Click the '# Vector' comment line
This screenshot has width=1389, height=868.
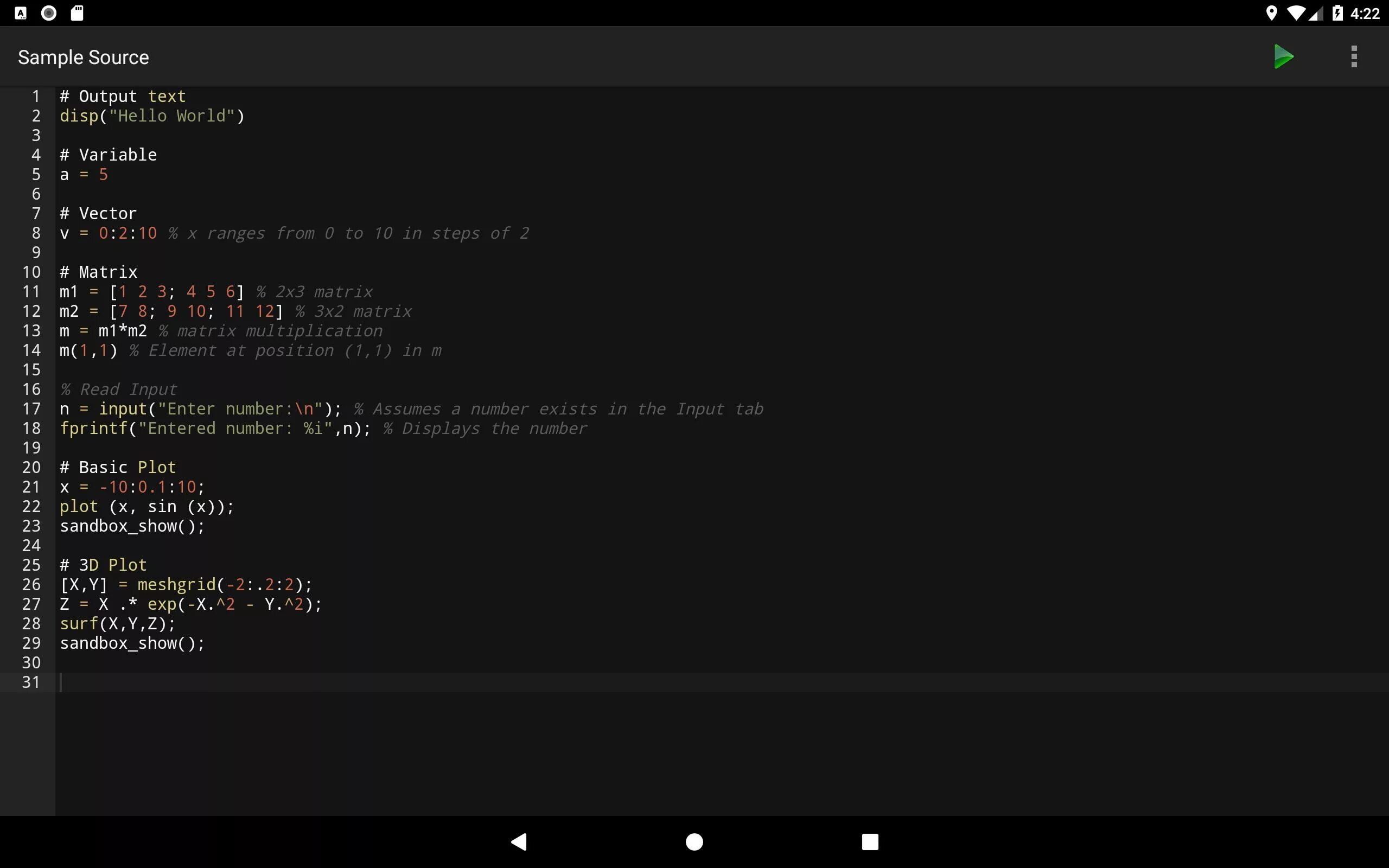point(98,214)
